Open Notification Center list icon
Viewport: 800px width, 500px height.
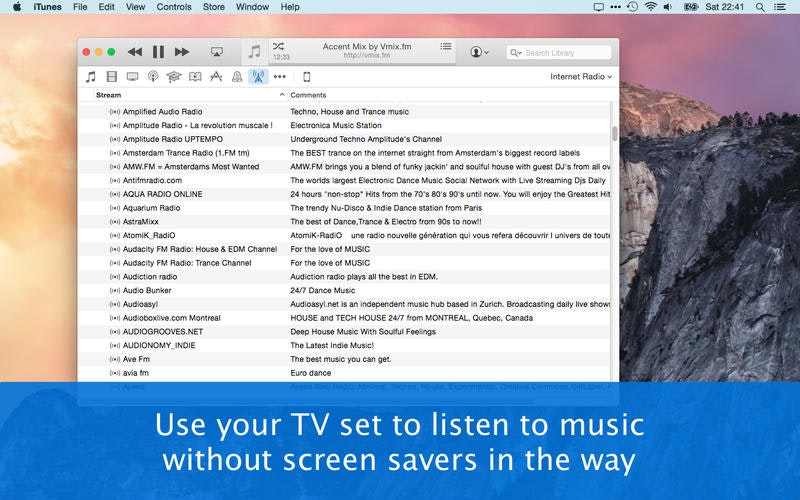780,7
